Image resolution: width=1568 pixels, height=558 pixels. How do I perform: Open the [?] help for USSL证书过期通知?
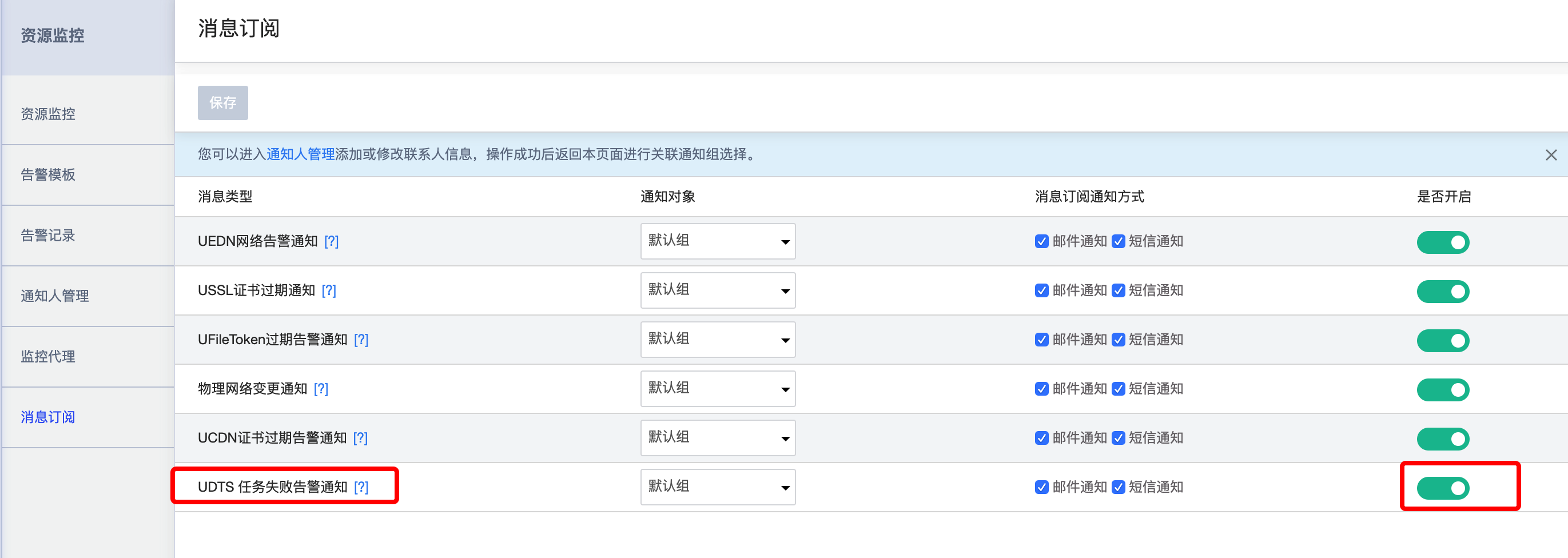tap(329, 291)
